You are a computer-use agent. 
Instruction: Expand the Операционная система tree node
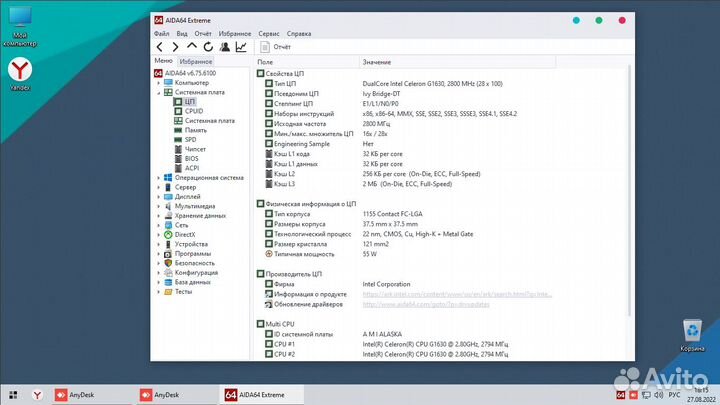click(157, 177)
